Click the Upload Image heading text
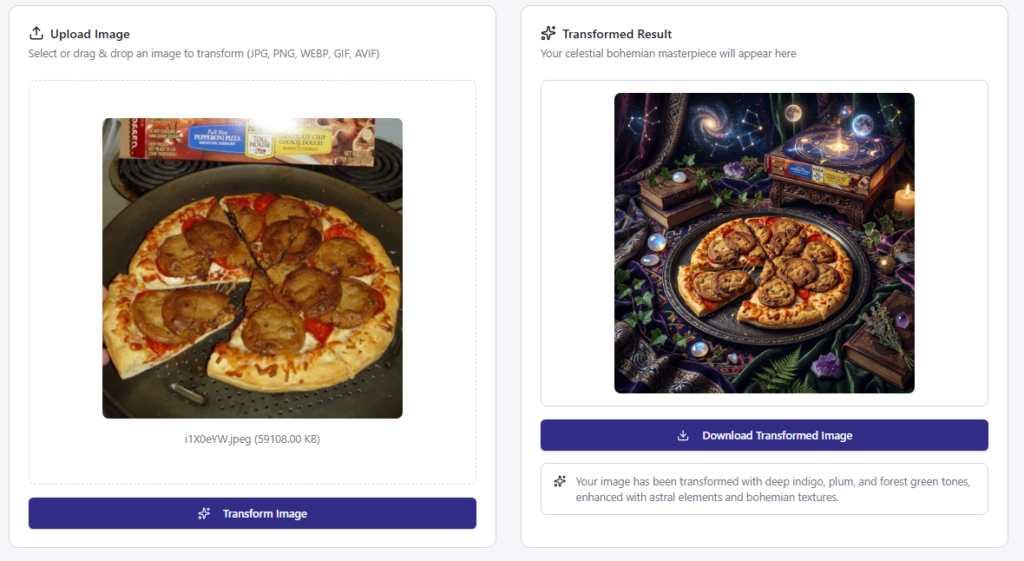This screenshot has width=1024, height=561. pos(90,34)
